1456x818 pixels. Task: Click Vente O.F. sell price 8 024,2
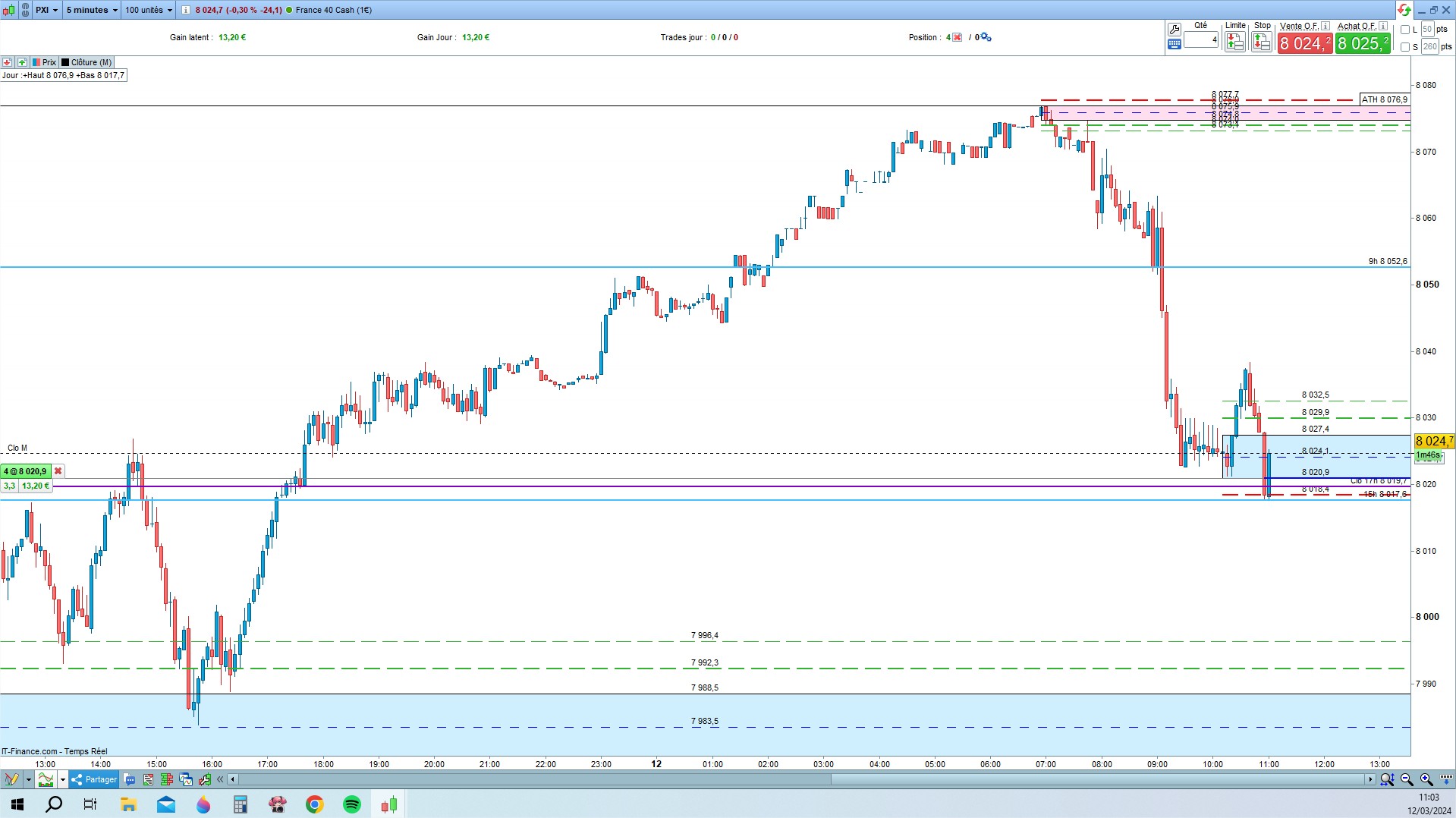(x=1304, y=43)
